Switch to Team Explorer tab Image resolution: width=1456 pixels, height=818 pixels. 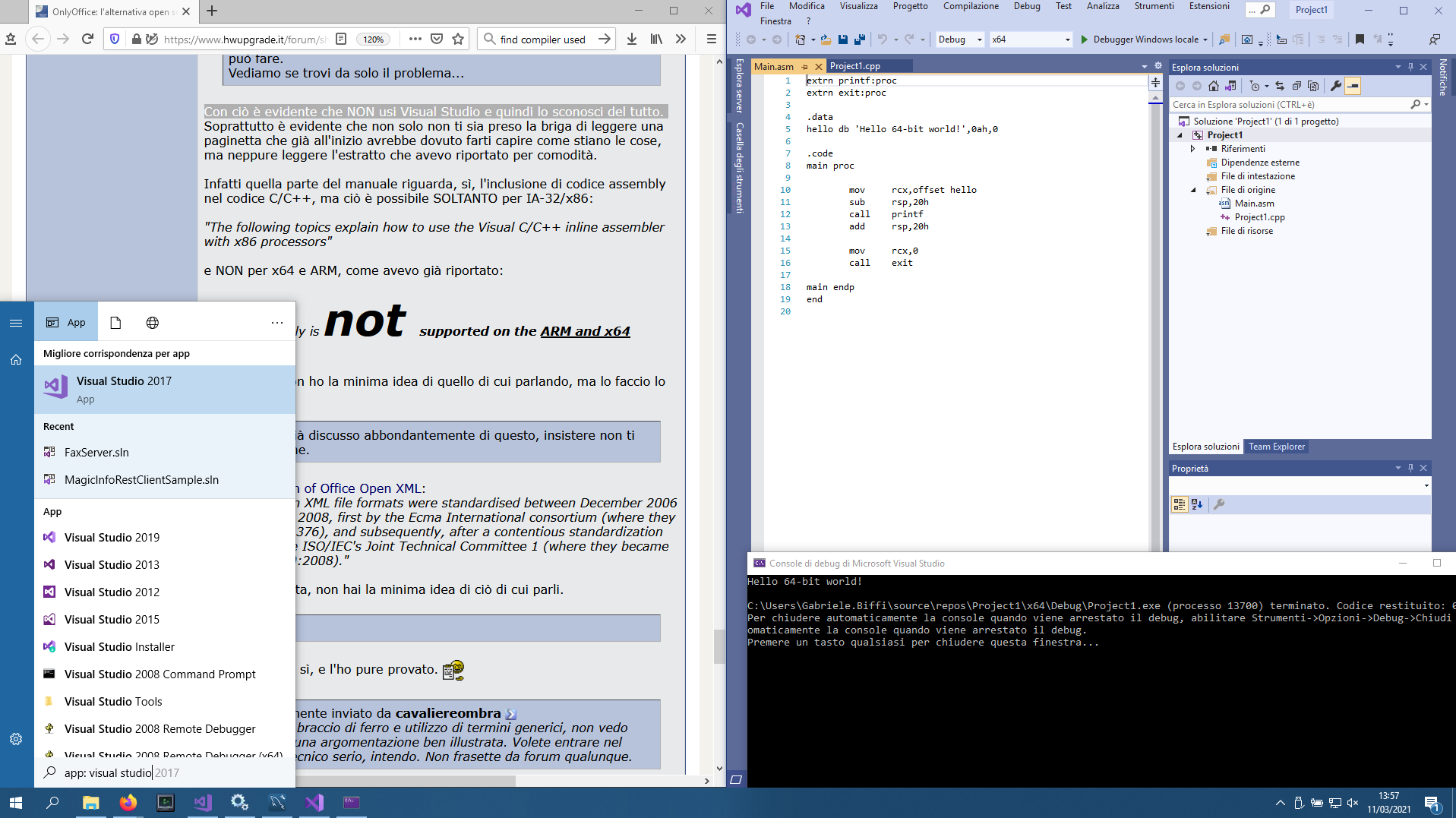1277,447
